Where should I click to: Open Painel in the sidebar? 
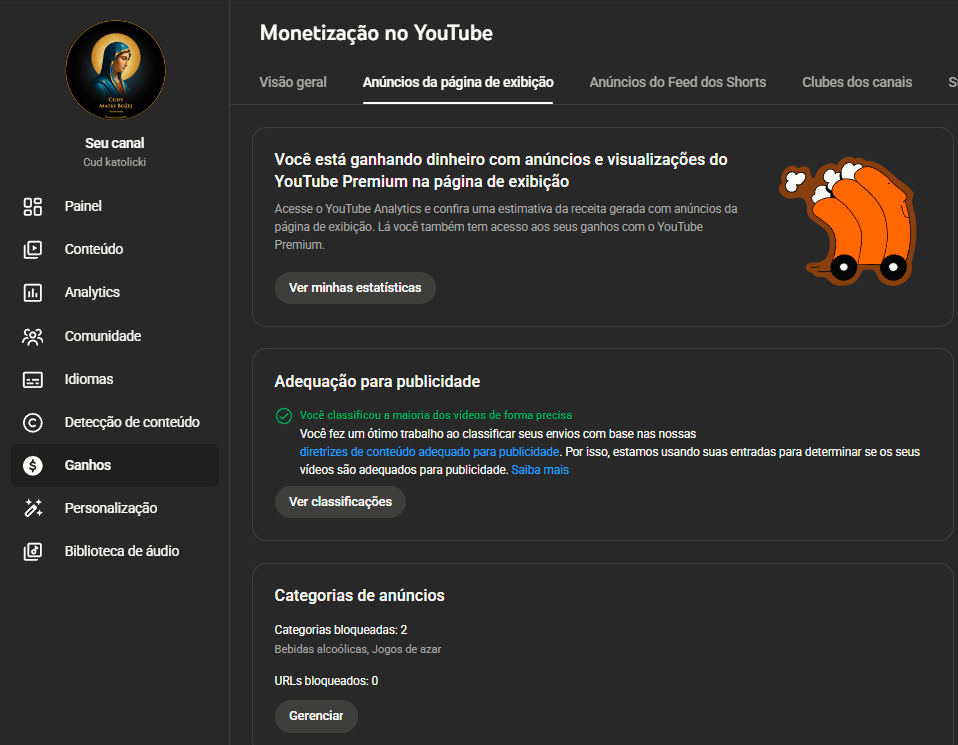115,207
